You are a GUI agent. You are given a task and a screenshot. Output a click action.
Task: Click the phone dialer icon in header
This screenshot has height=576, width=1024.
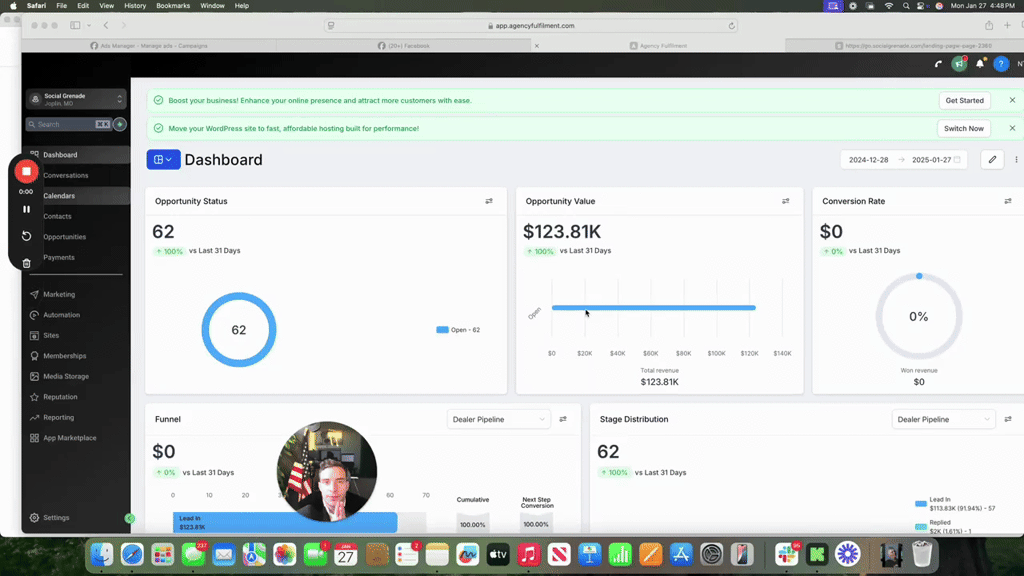pos(938,64)
